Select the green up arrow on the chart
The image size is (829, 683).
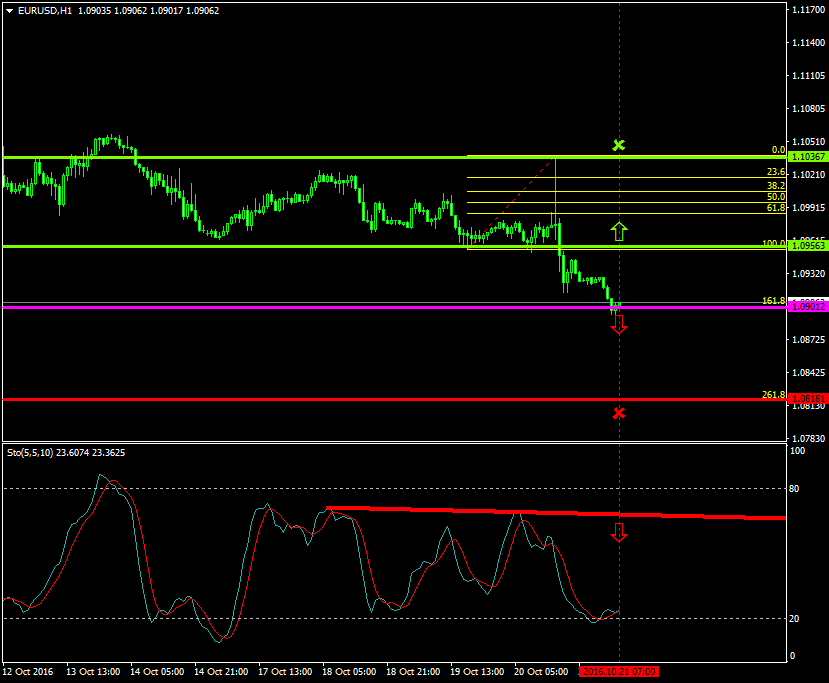coord(618,232)
